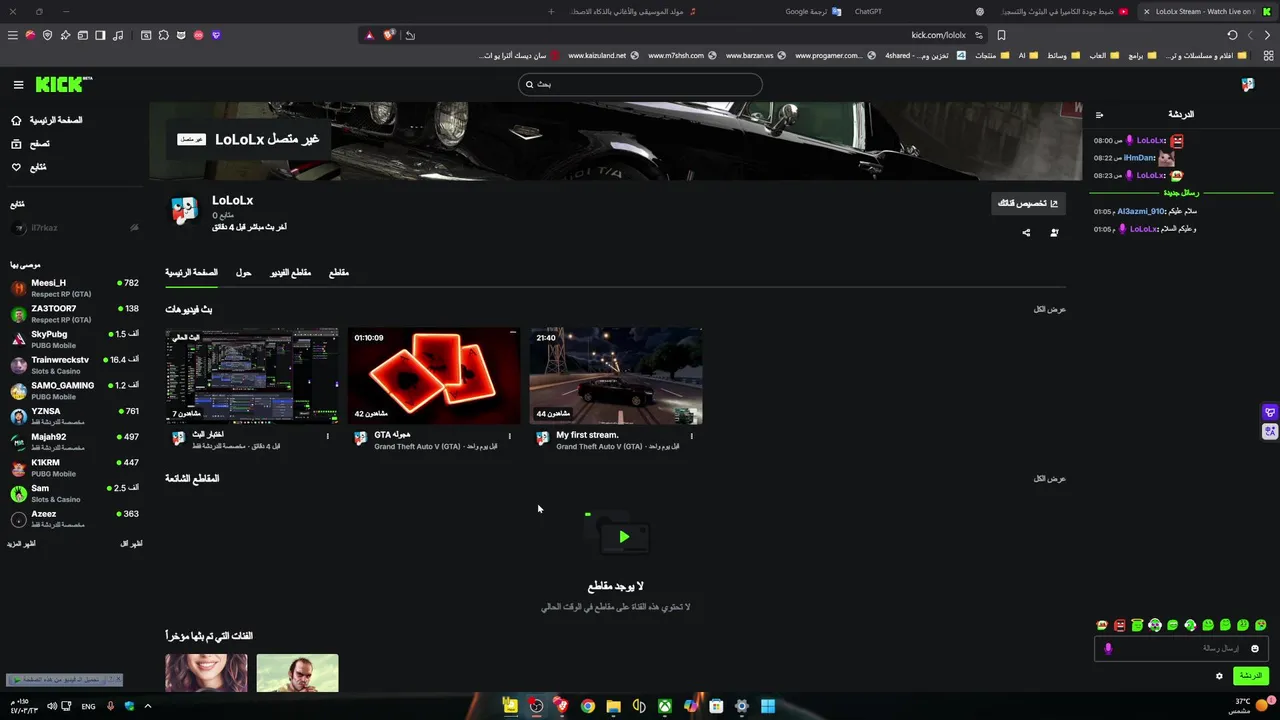Screen dimensions: 1280x720
Task: Open the My first stream video thumbnail
Action: (616, 376)
